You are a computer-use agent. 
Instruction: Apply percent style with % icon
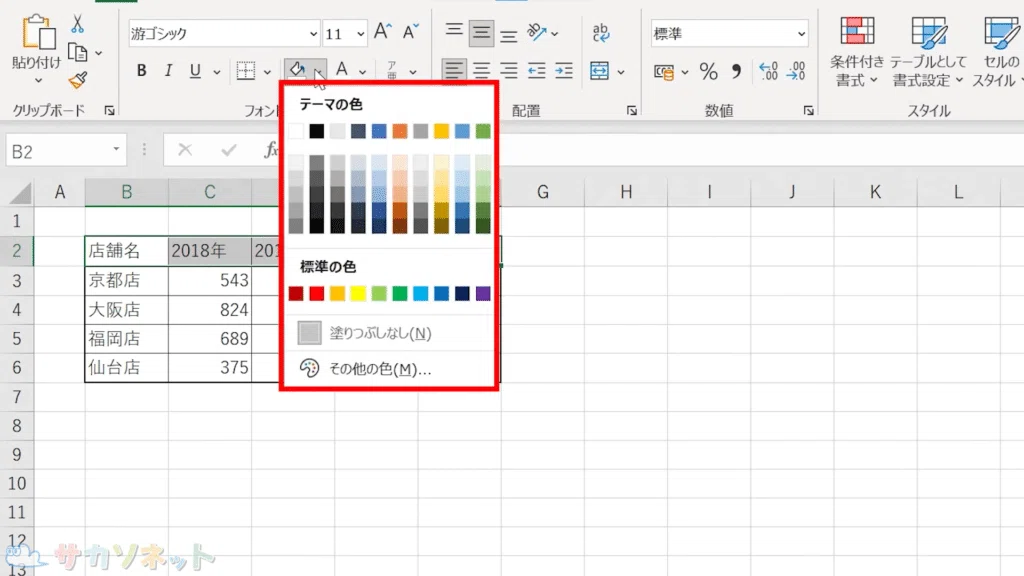pyautogui.click(x=709, y=71)
